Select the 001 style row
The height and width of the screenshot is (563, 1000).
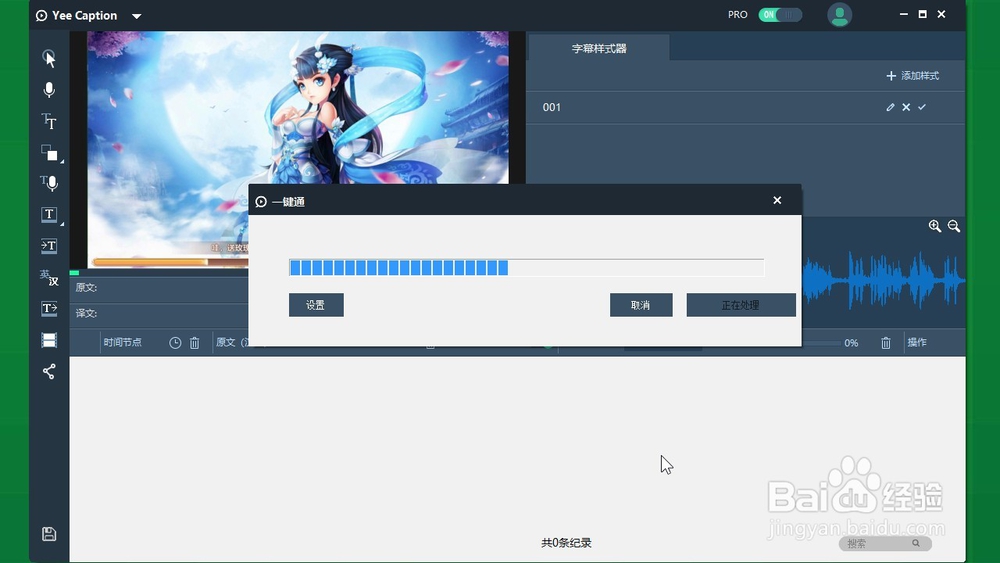click(x=745, y=107)
